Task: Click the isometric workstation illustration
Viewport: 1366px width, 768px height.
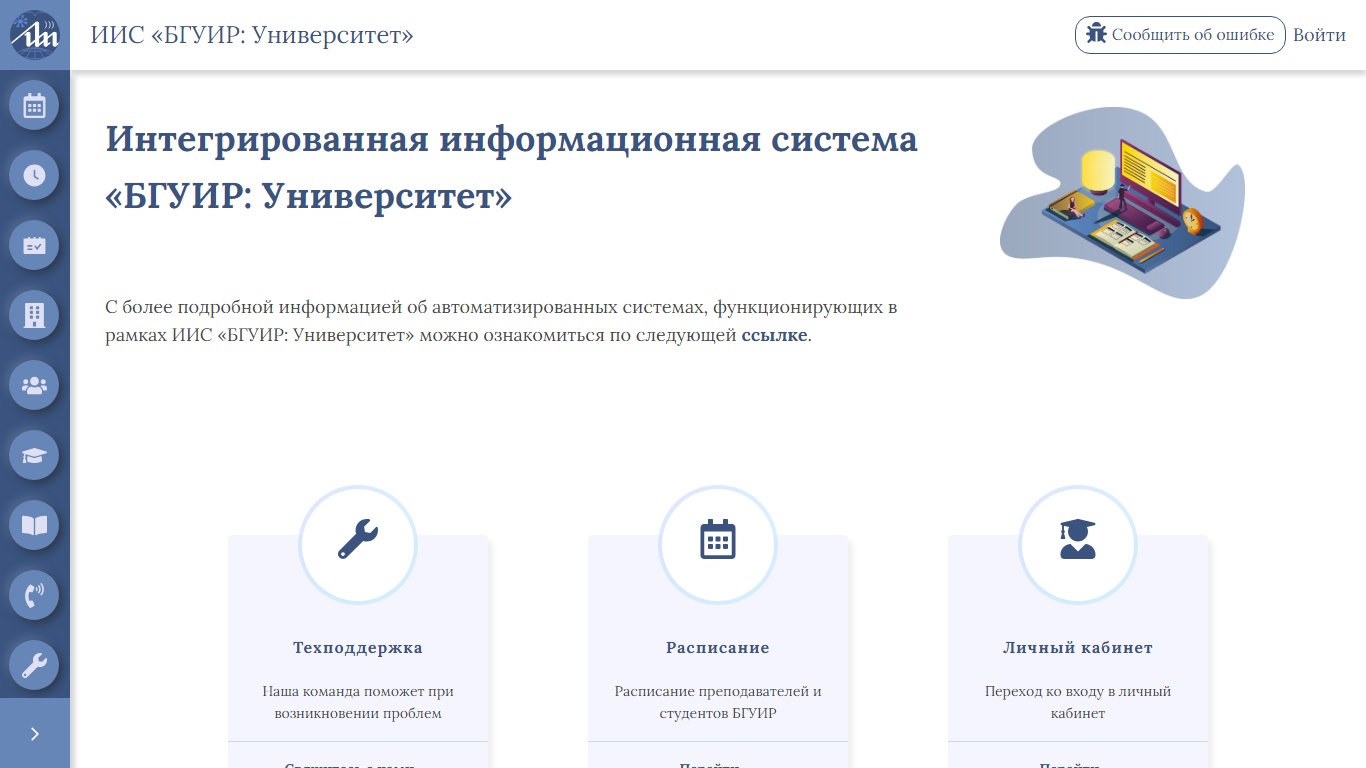Action: coord(1122,202)
